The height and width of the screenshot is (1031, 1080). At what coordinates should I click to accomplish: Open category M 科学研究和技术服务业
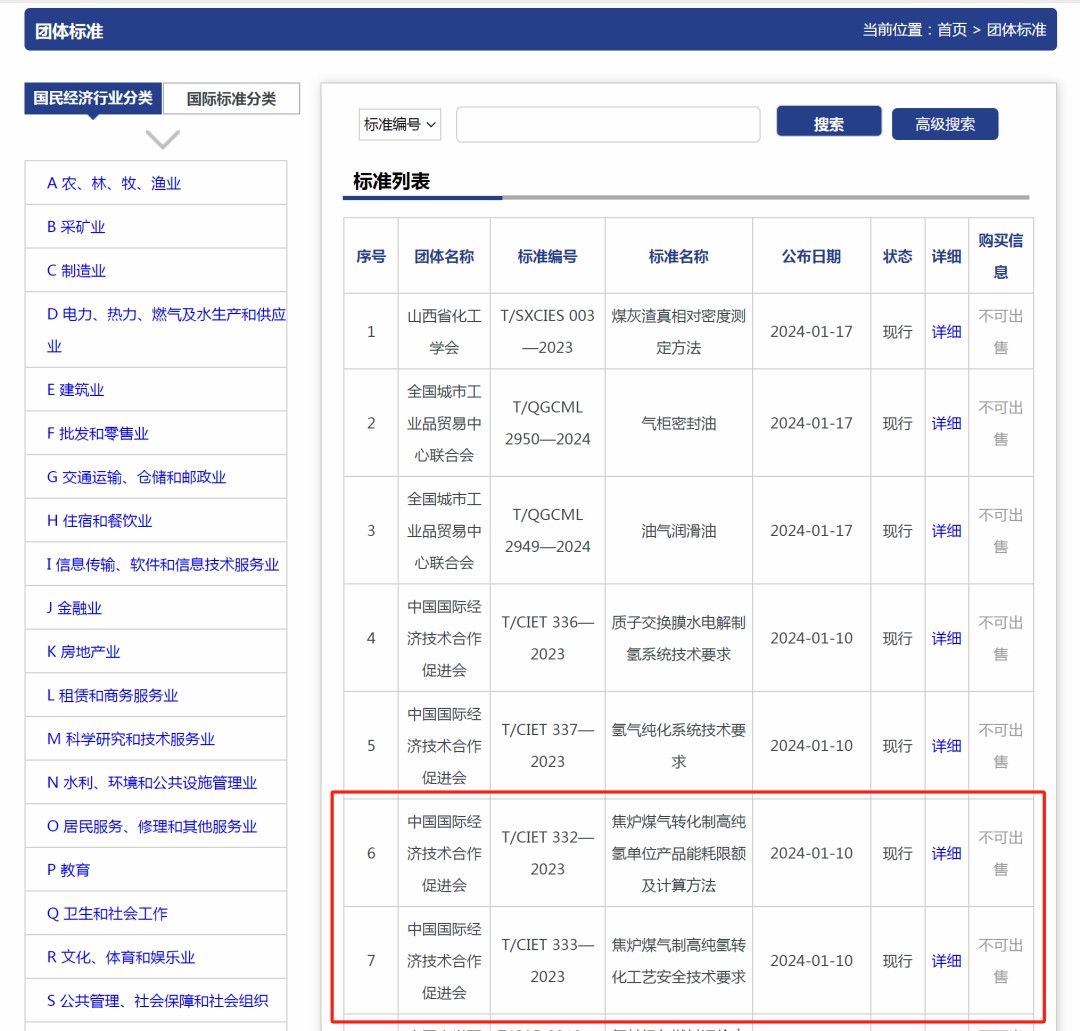coord(131,739)
